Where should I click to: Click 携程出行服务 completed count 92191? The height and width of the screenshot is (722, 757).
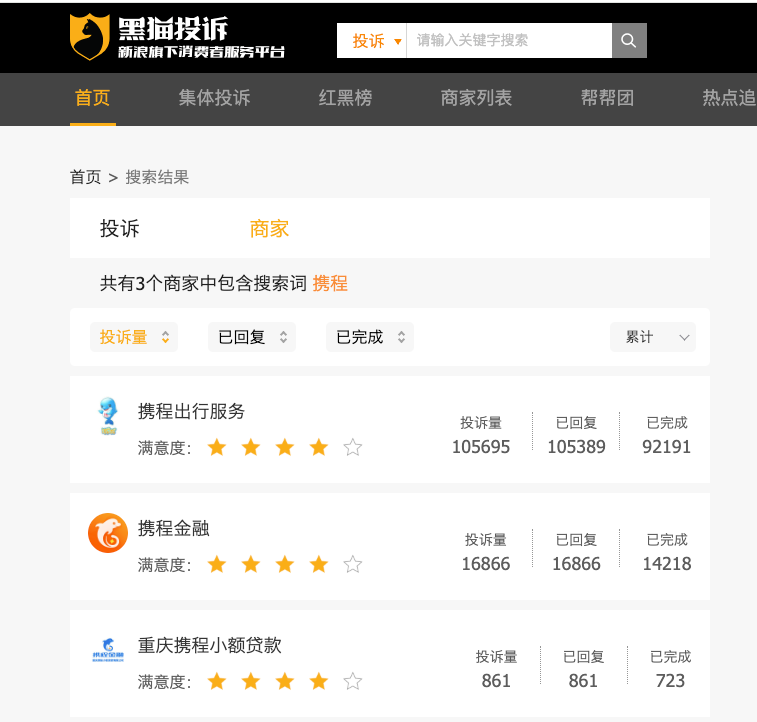point(667,447)
